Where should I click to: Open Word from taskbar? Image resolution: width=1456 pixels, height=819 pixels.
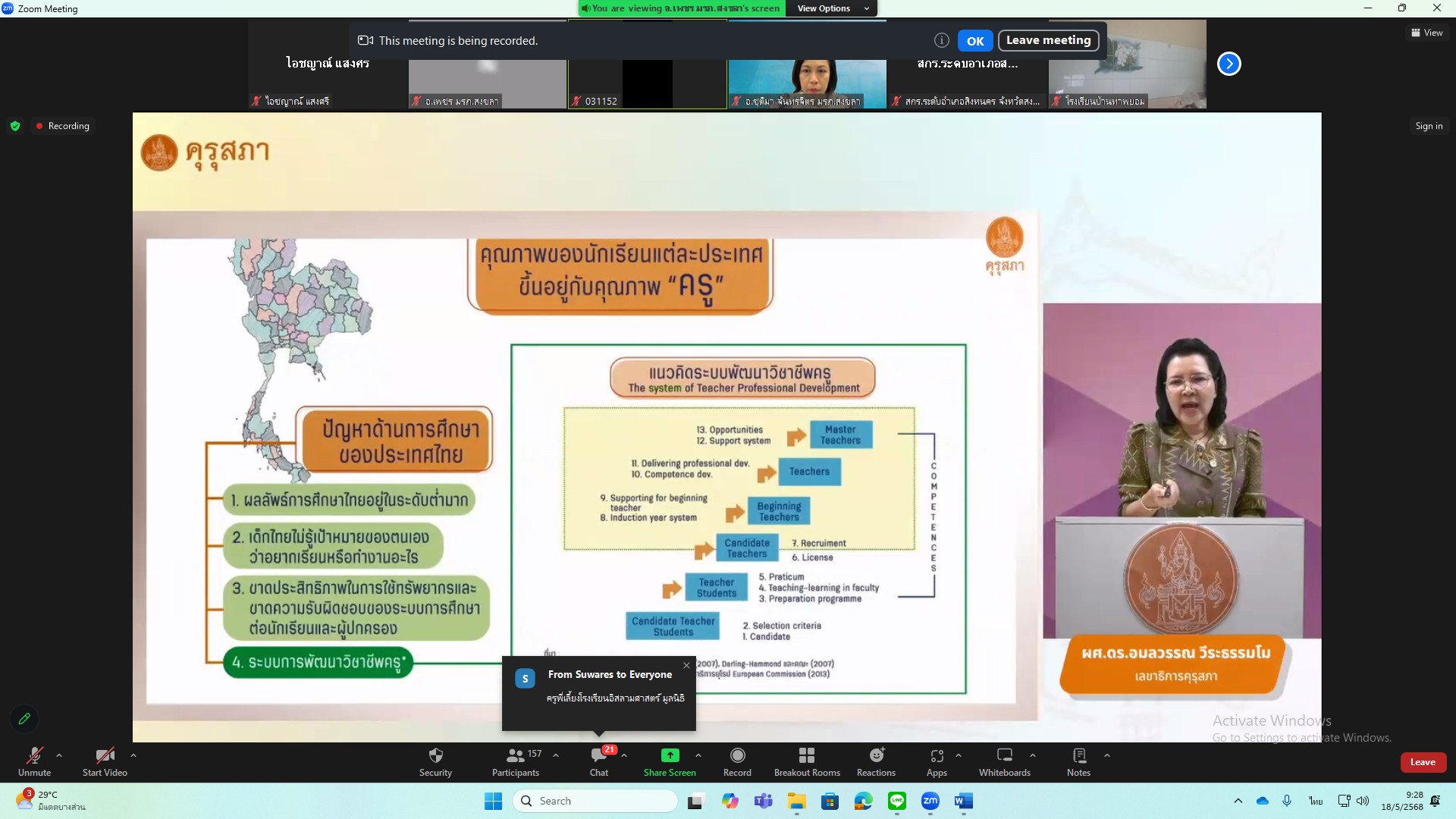tap(964, 801)
